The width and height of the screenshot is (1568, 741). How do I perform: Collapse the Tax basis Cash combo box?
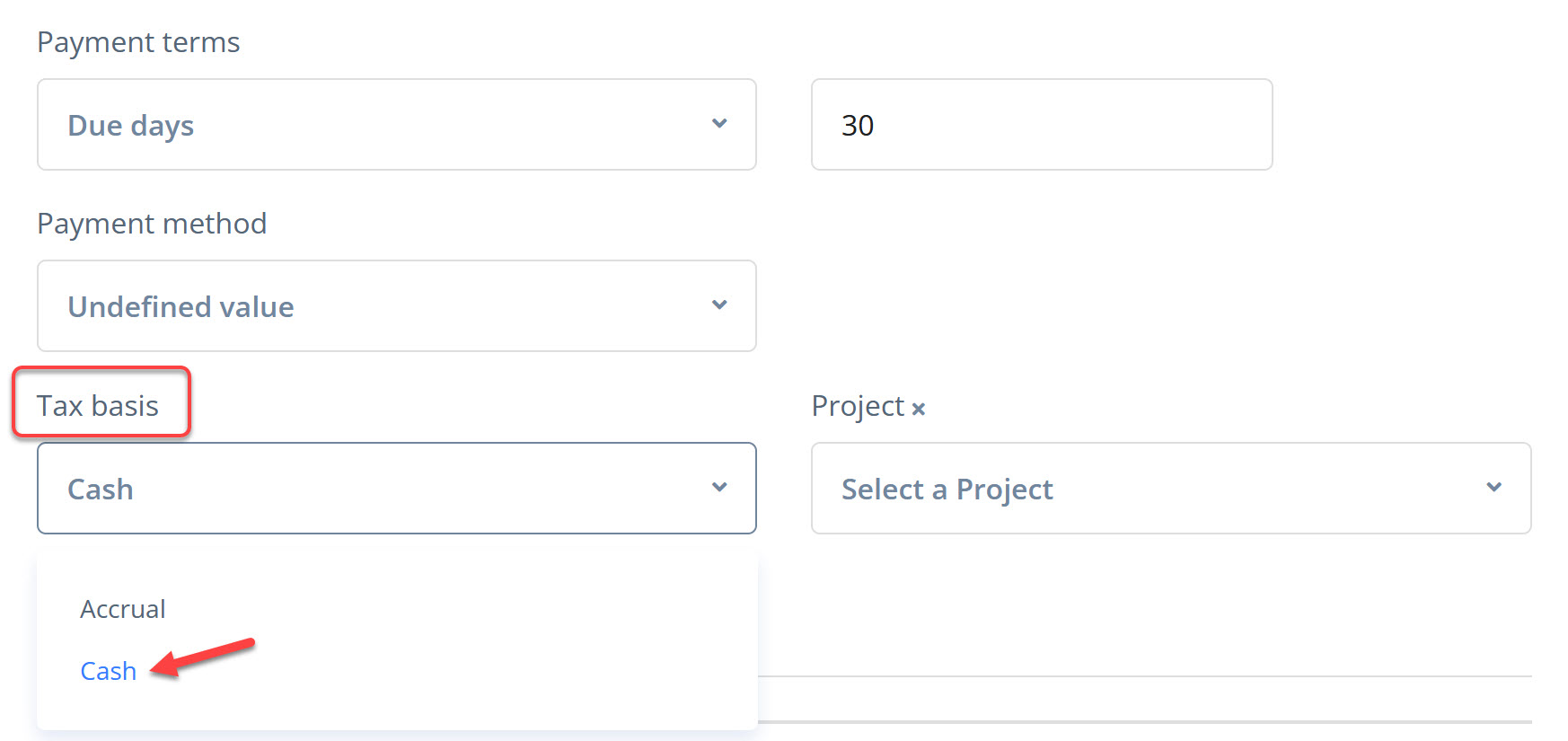pyautogui.click(x=396, y=488)
